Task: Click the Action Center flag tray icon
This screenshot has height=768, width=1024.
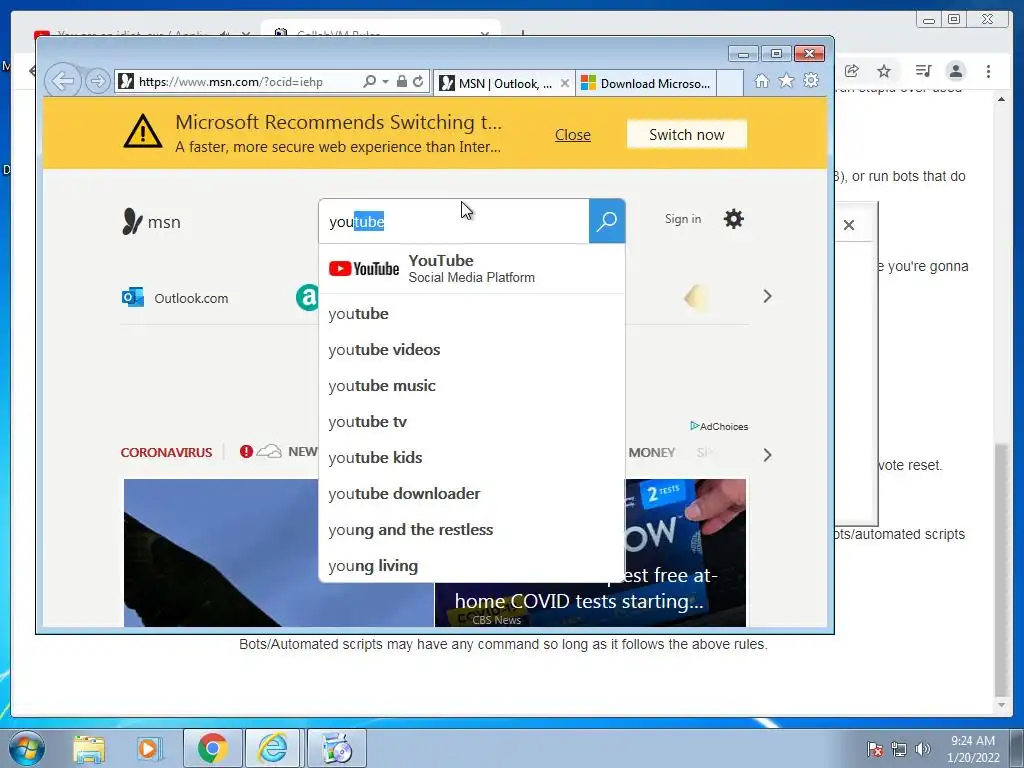Action: click(x=875, y=749)
